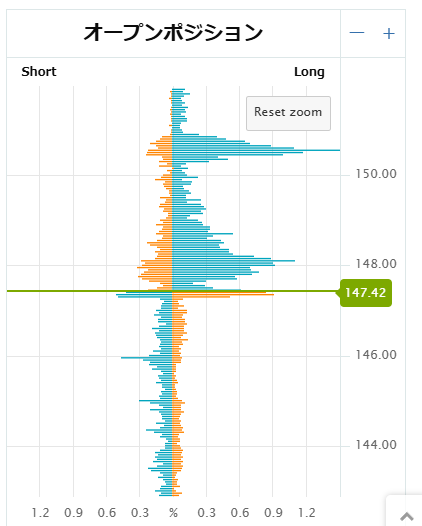Screen dimensions: 422x526
Task: Click the 148.00 price axis label
Action: click(376, 264)
